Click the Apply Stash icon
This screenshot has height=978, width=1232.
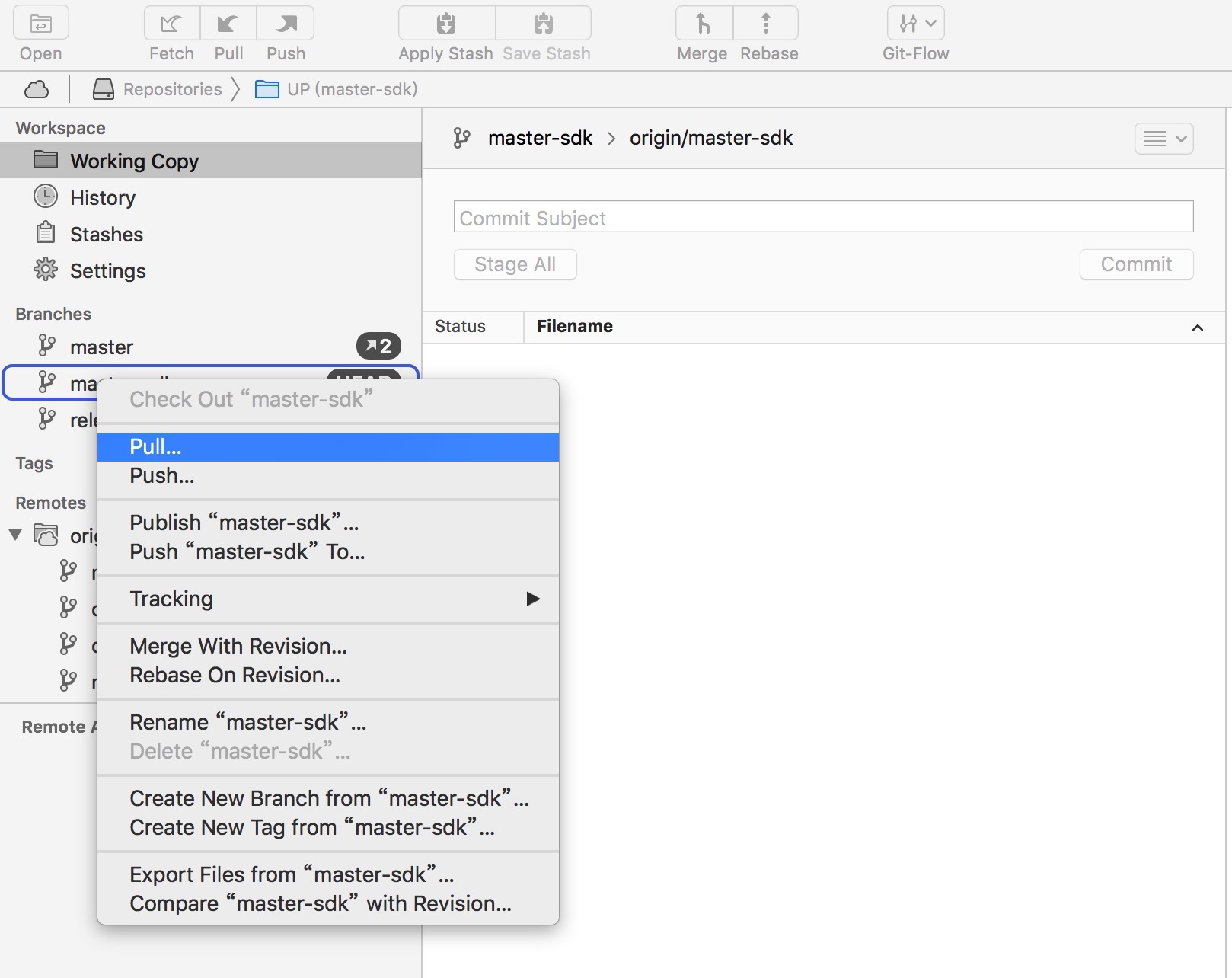[x=446, y=24]
